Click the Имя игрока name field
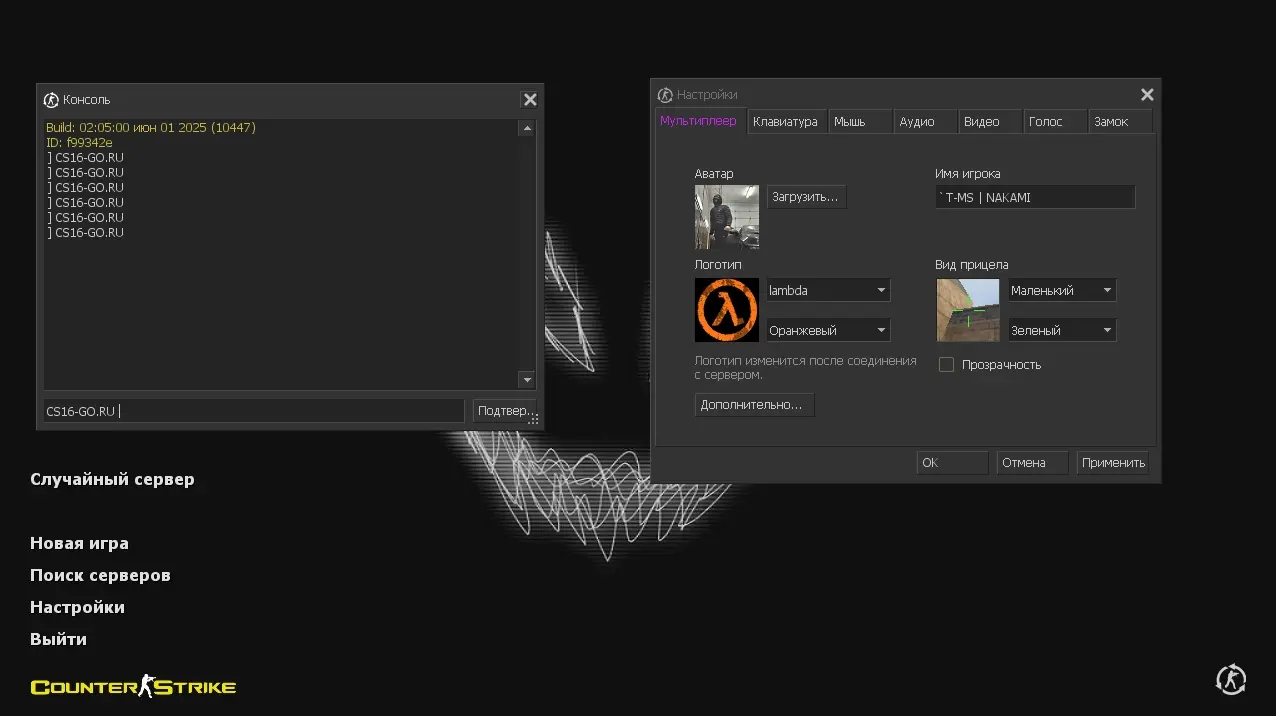This screenshot has width=1276, height=716. click(x=1035, y=198)
